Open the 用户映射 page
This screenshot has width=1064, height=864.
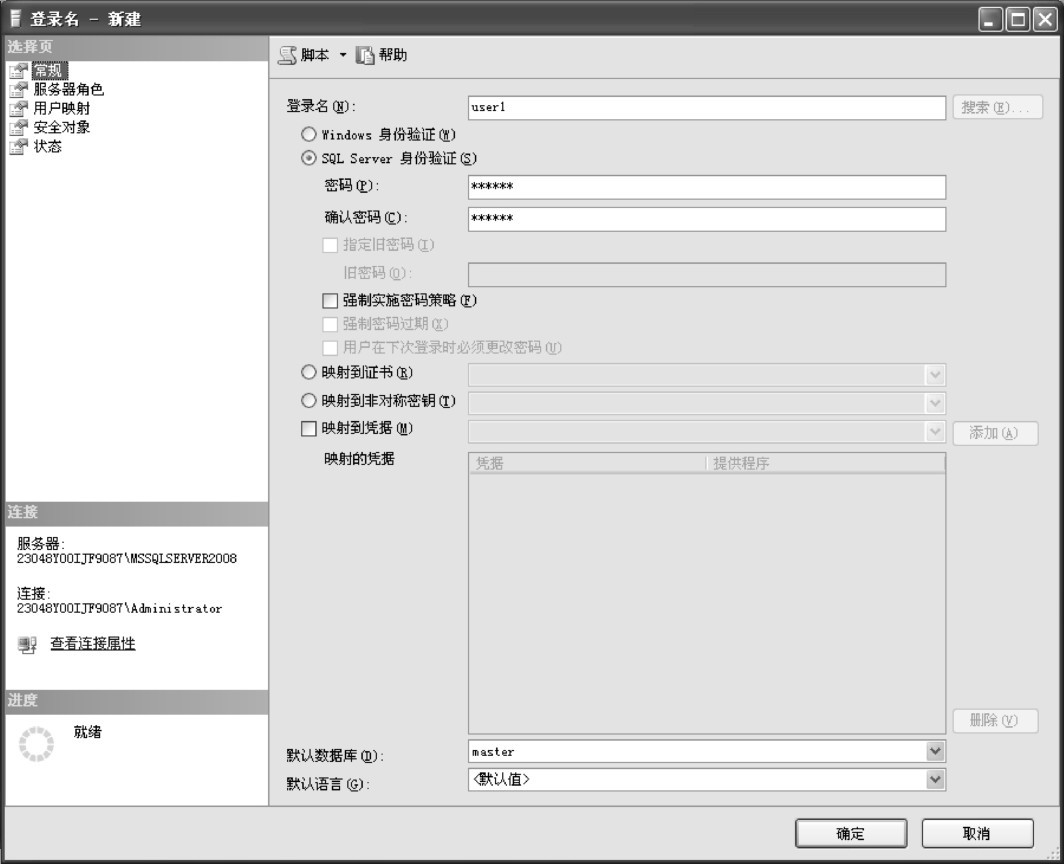(x=62, y=109)
